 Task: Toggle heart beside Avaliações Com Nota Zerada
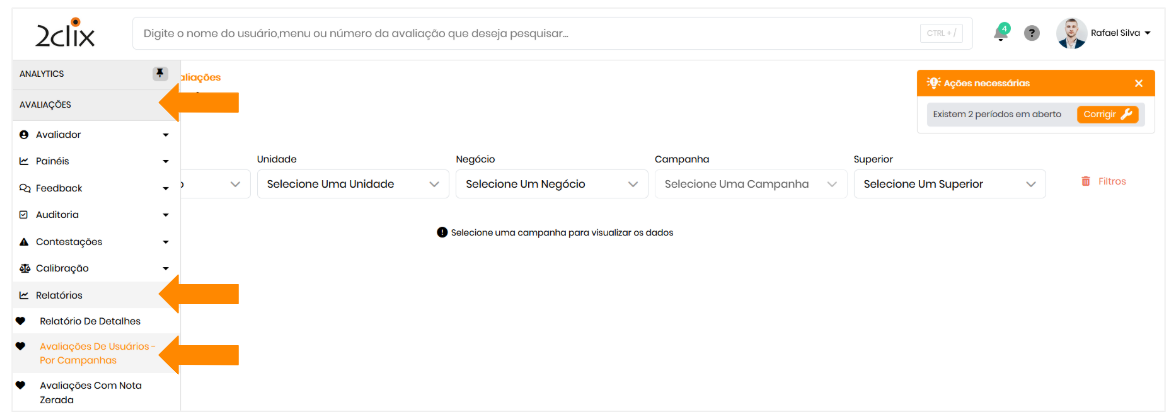click(21, 385)
